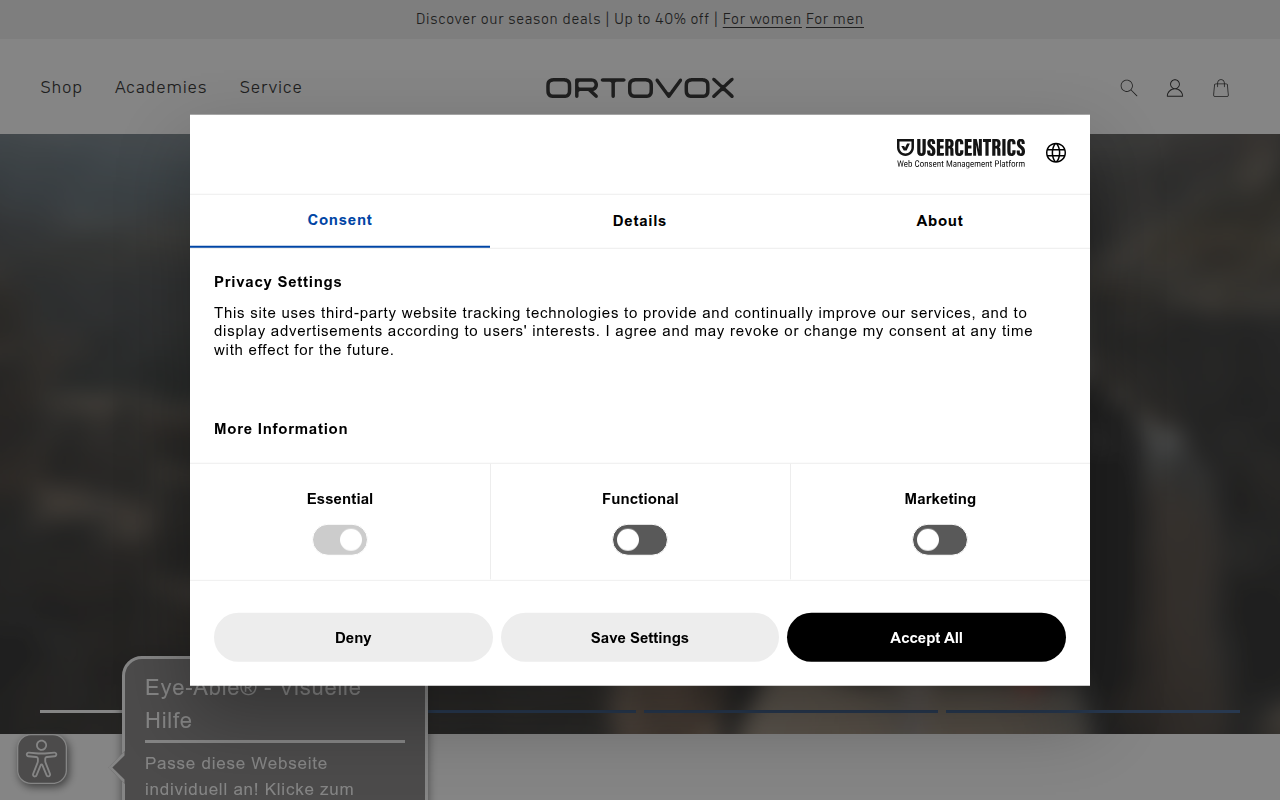Select the rightmost hero slider progress bar

[x=1093, y=711]
